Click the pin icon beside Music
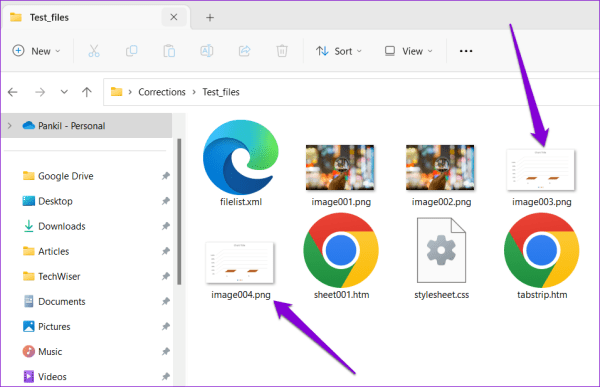 (x=165, y=352)
